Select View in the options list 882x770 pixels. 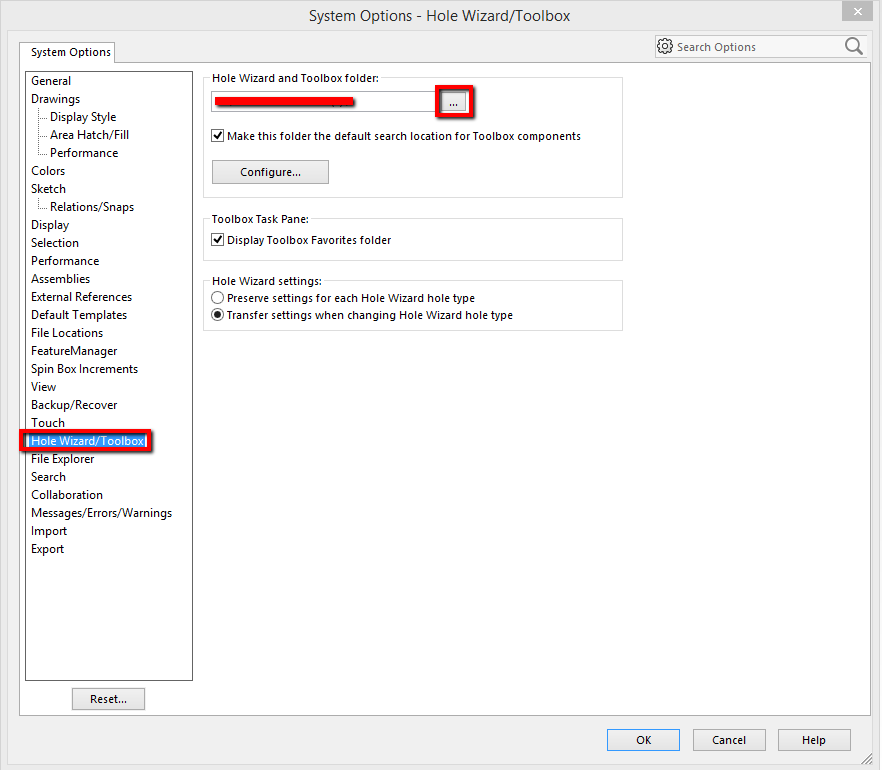coord(44,387)
